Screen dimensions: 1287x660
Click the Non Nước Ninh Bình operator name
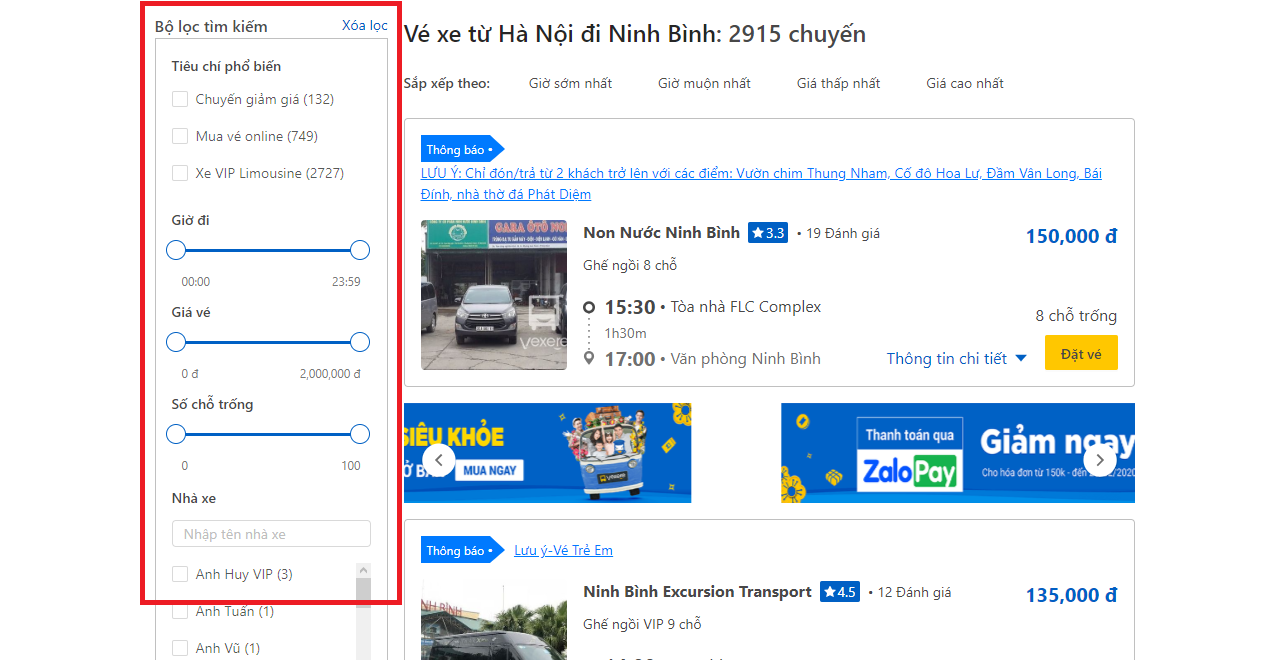[661, 232]
